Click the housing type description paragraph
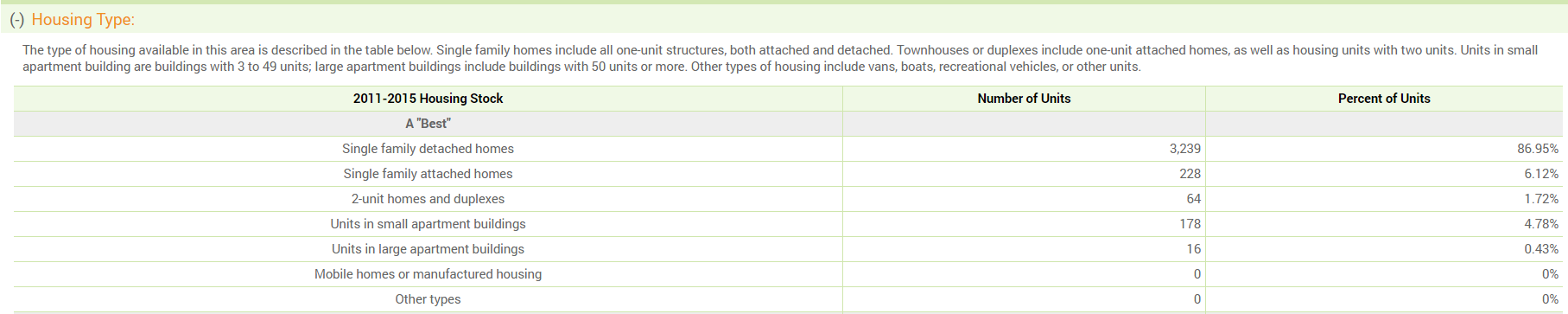This screenshot has width=1568, height=314. pos(780,58)
